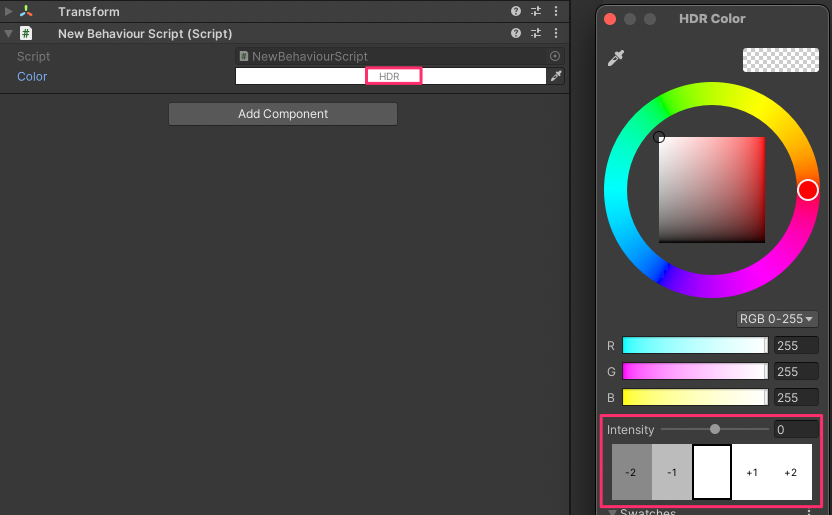Screen dimensions: 832x515
Task: Click the eyedropper beside the Color field
Action: (556, 76)
